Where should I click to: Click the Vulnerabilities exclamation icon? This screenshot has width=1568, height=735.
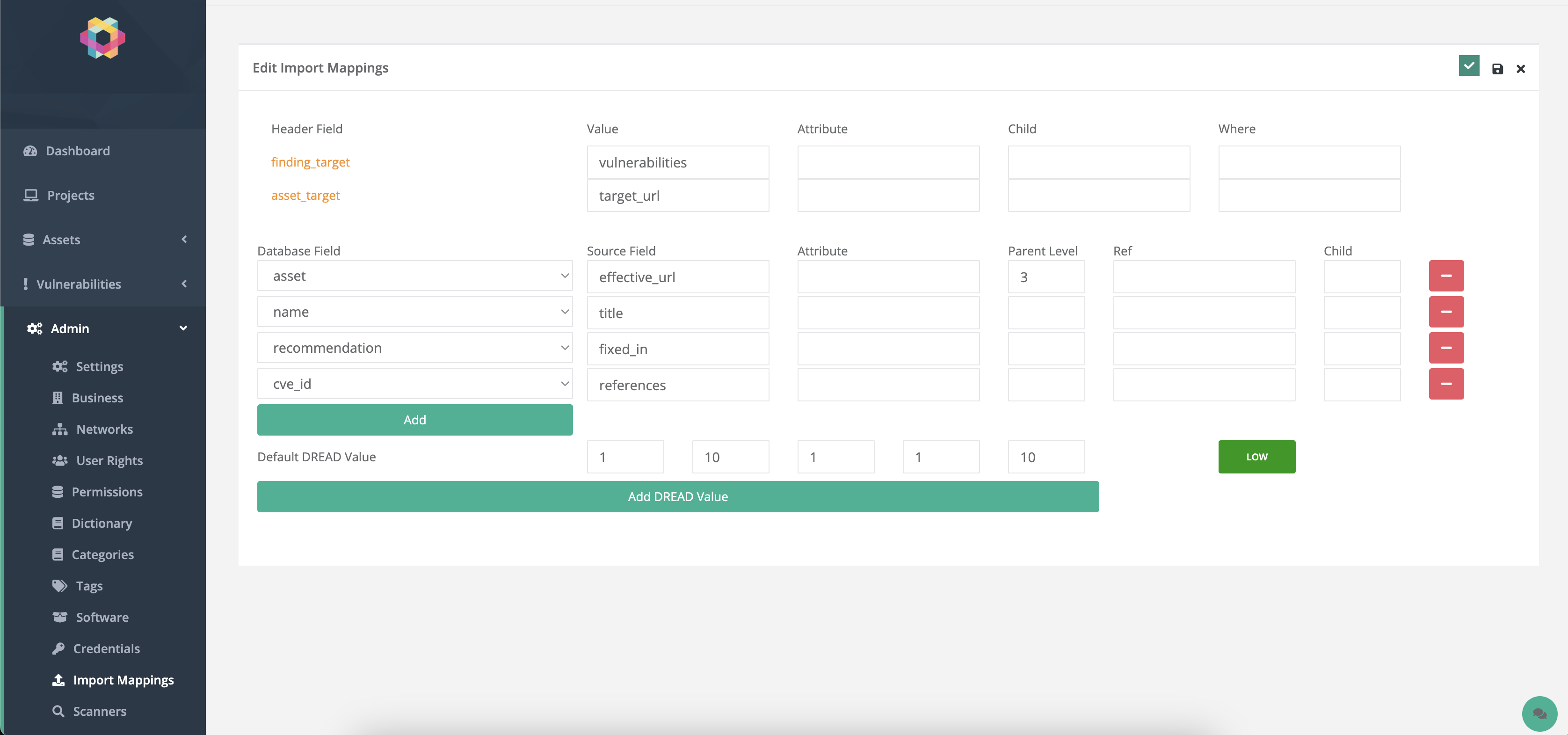tap(26, 284)
